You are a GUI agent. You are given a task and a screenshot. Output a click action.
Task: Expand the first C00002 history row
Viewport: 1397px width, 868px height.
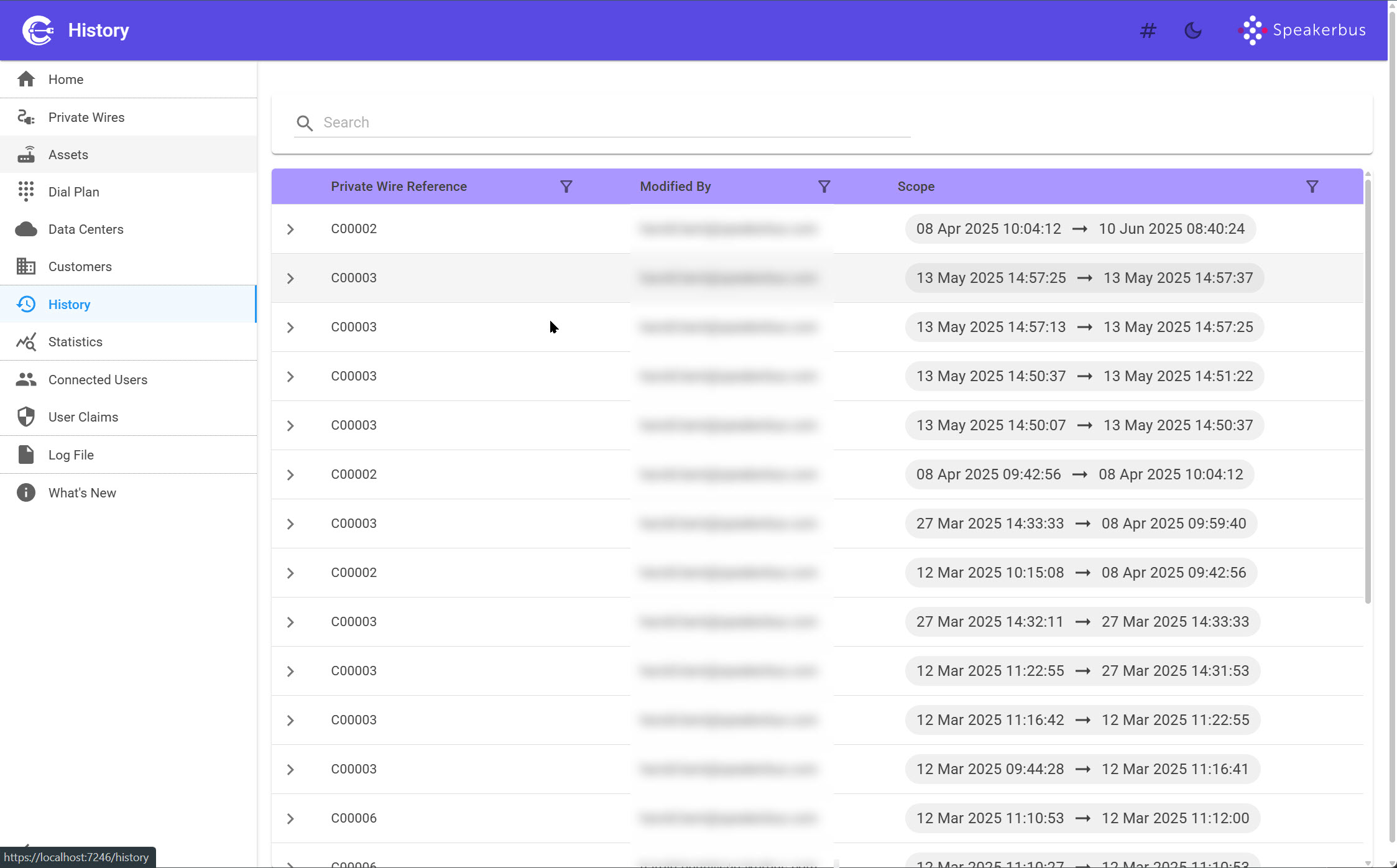point(290,229)
